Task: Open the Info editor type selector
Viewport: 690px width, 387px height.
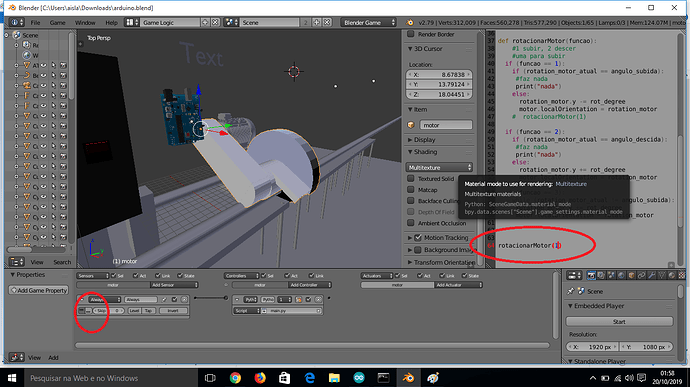Action: pyautogui.click(x=17, y=22)
